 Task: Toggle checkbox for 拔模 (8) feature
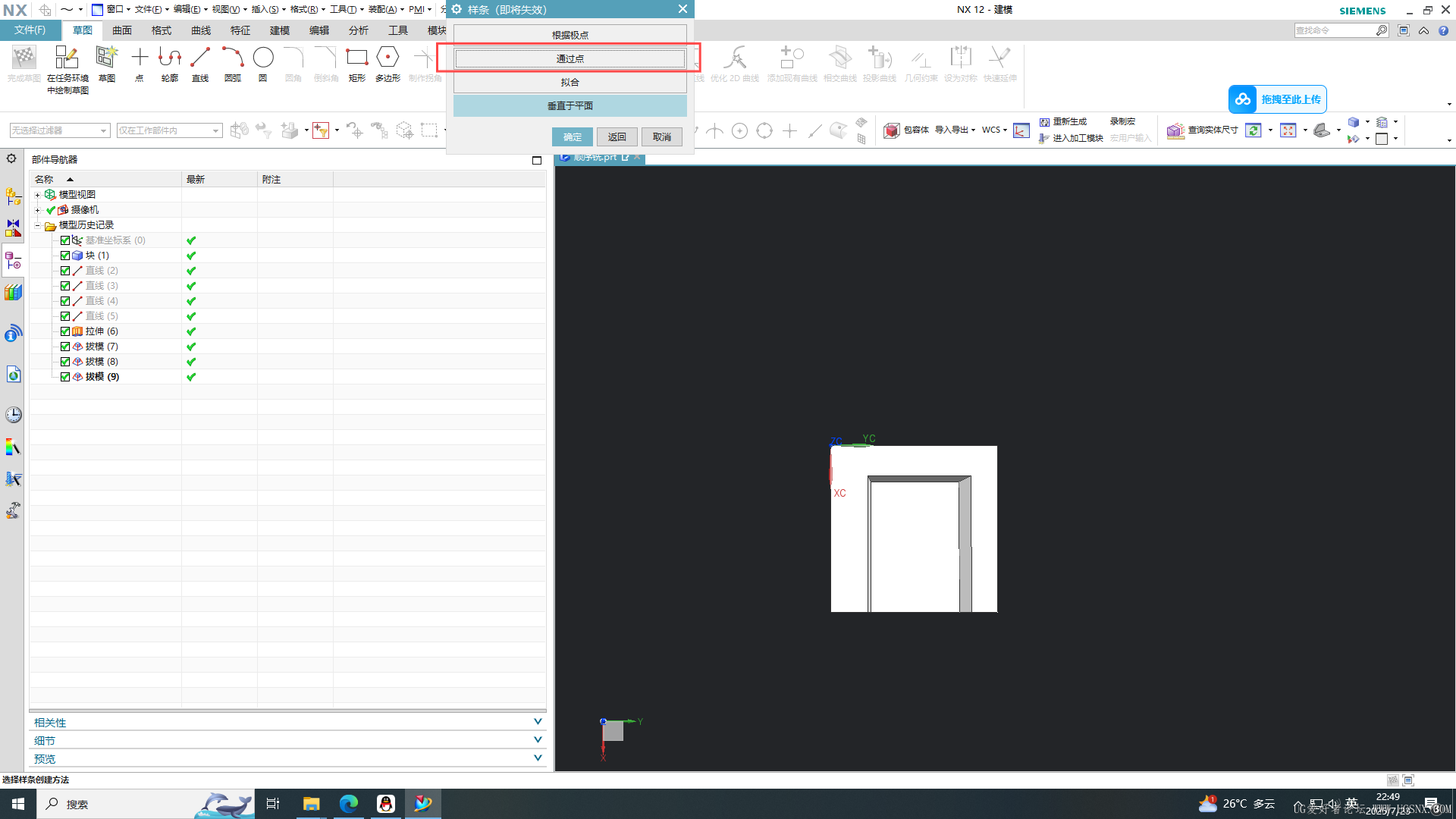tap(65, 362)
